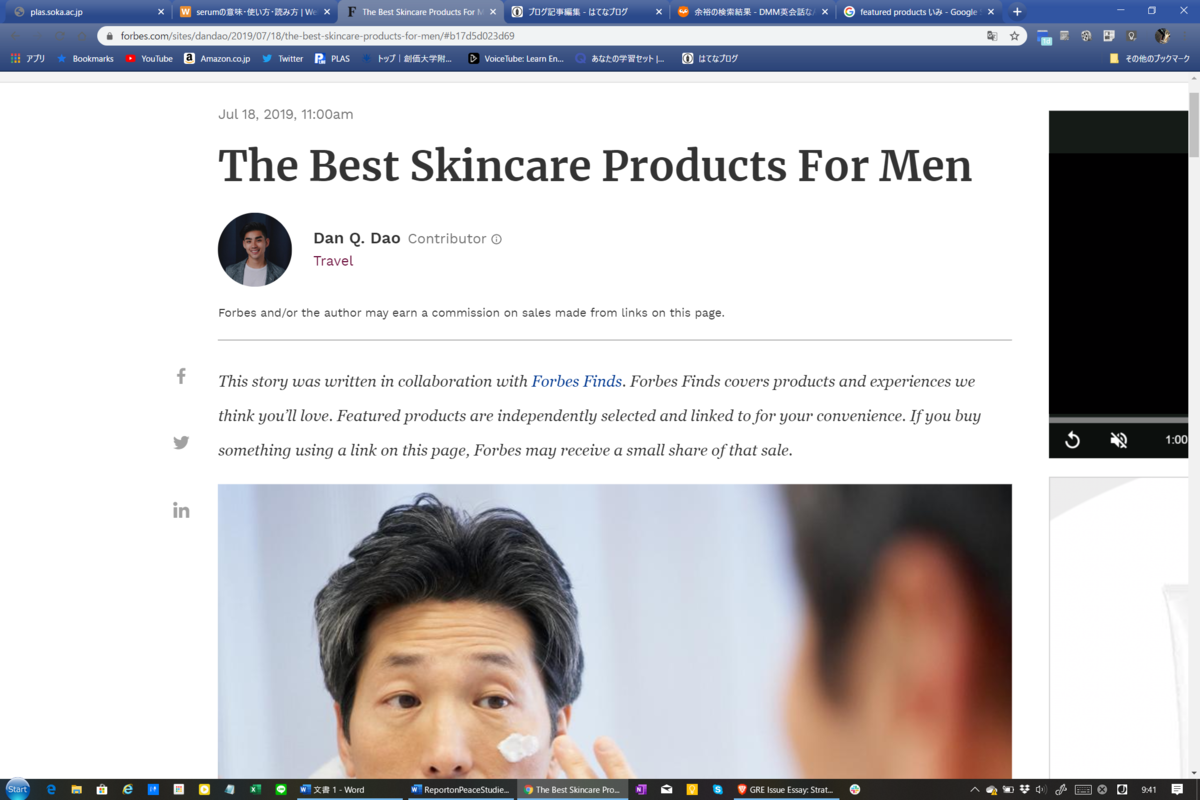Screen dimensions: 1200x800
Task: Click the man applying cream article image
Action: tap(615, 632)
